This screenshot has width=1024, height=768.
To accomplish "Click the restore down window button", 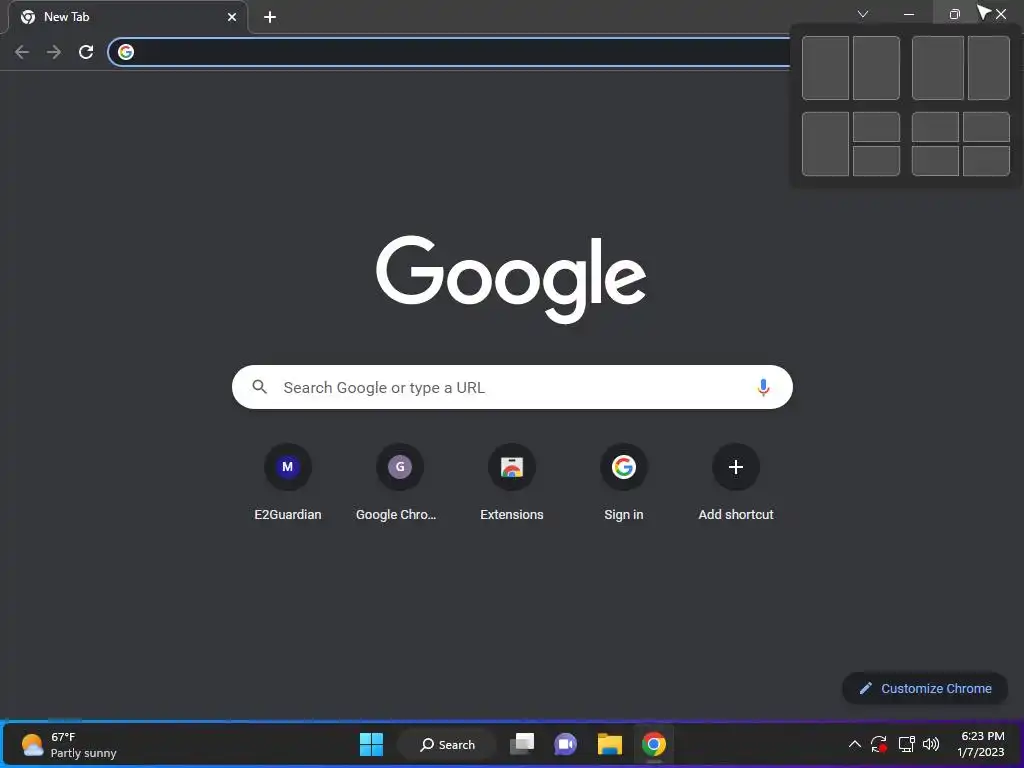I will pyautogui.click(x=954, y=14).
